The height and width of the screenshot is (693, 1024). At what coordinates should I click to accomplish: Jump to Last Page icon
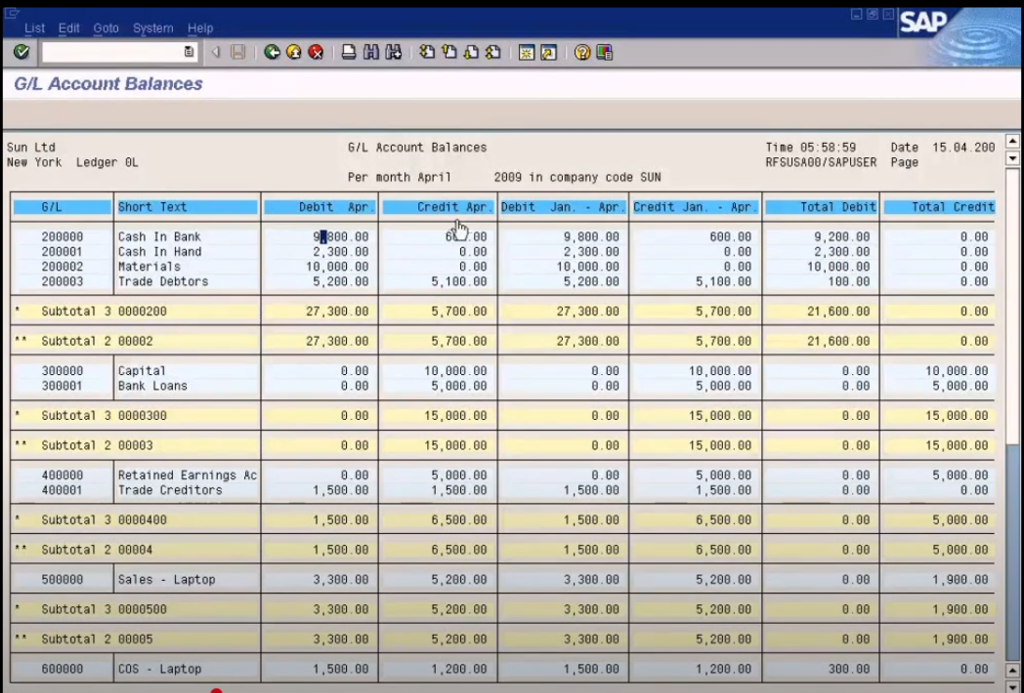click(x=494, y=52)
